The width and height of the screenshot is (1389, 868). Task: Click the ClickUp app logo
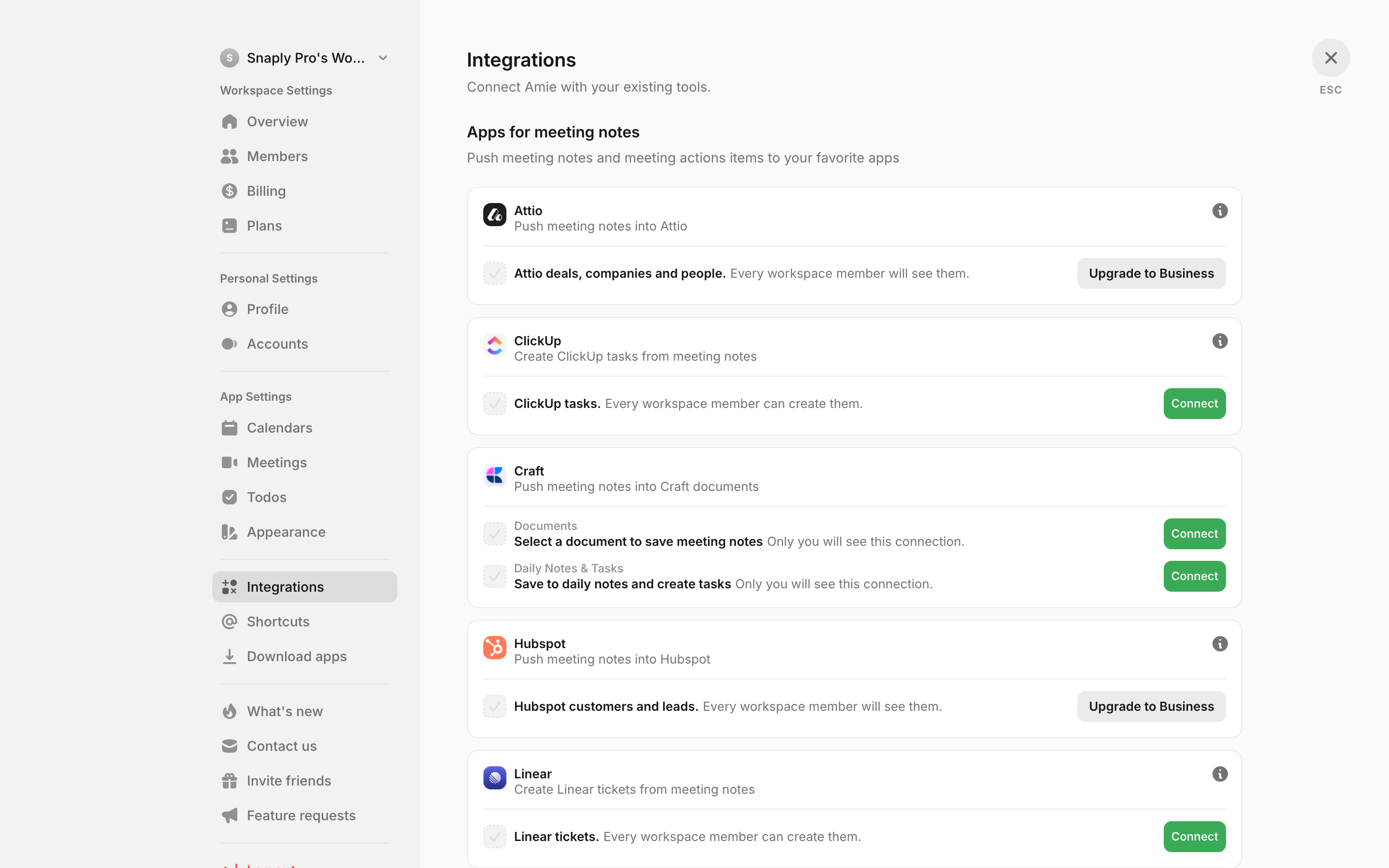pos(494,345)
